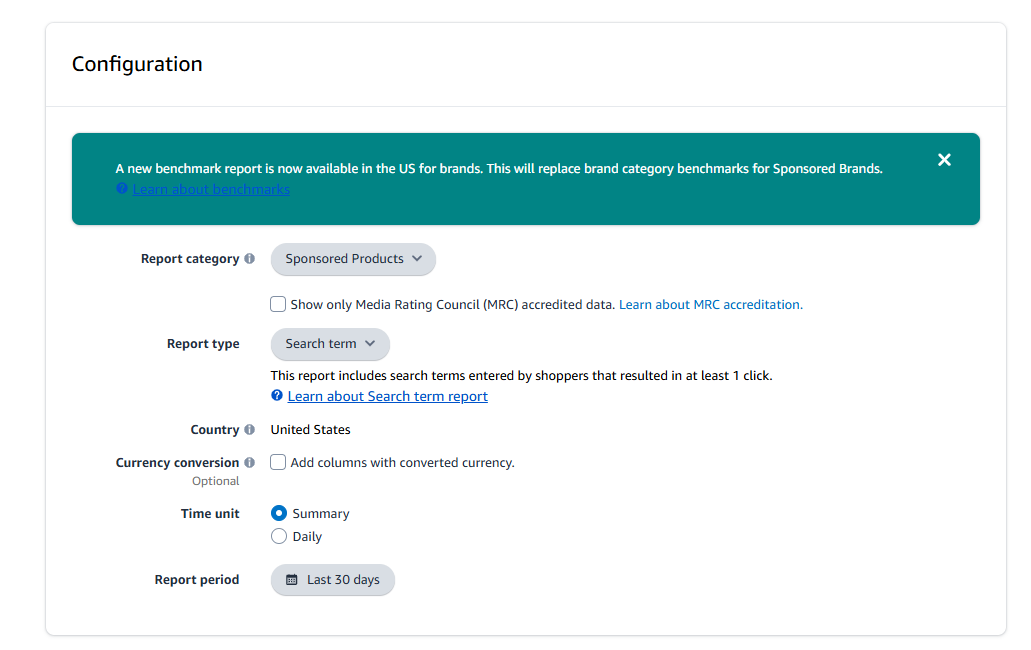Screen dimensions: 1031x650
Task: Open the Last 30 days report period picker
Action: pyautogui.click(x=333, y=580)
